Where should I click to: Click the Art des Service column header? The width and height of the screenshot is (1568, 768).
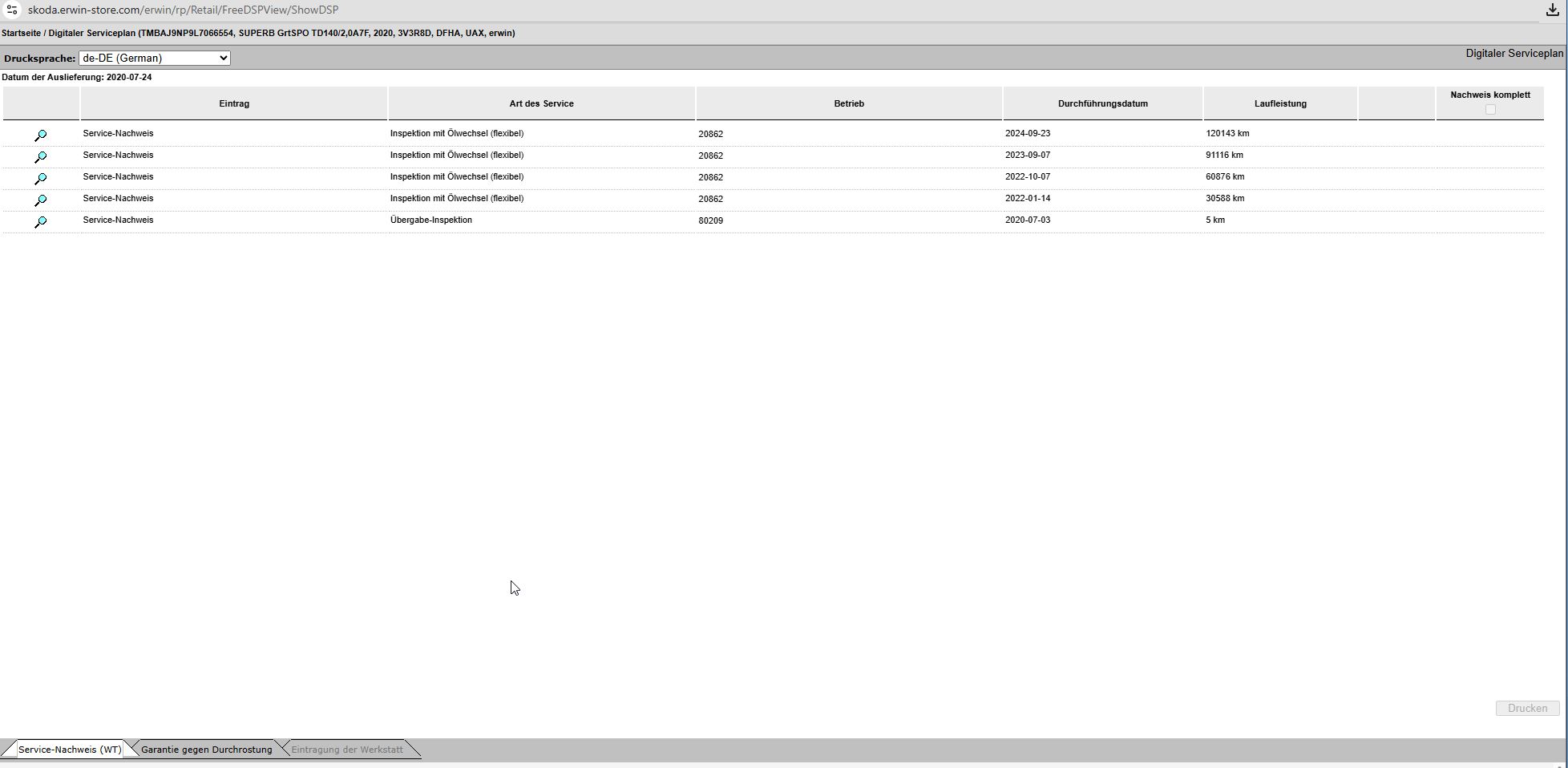click(541, 103)
